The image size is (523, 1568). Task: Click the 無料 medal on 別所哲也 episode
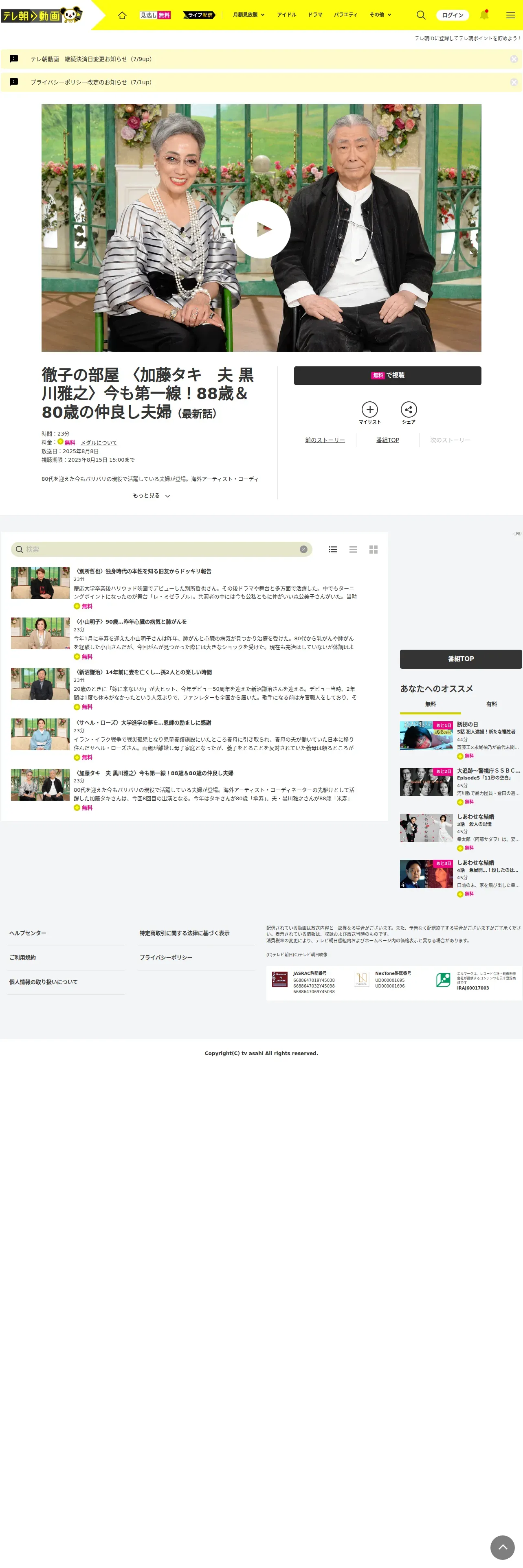point(84,606)
